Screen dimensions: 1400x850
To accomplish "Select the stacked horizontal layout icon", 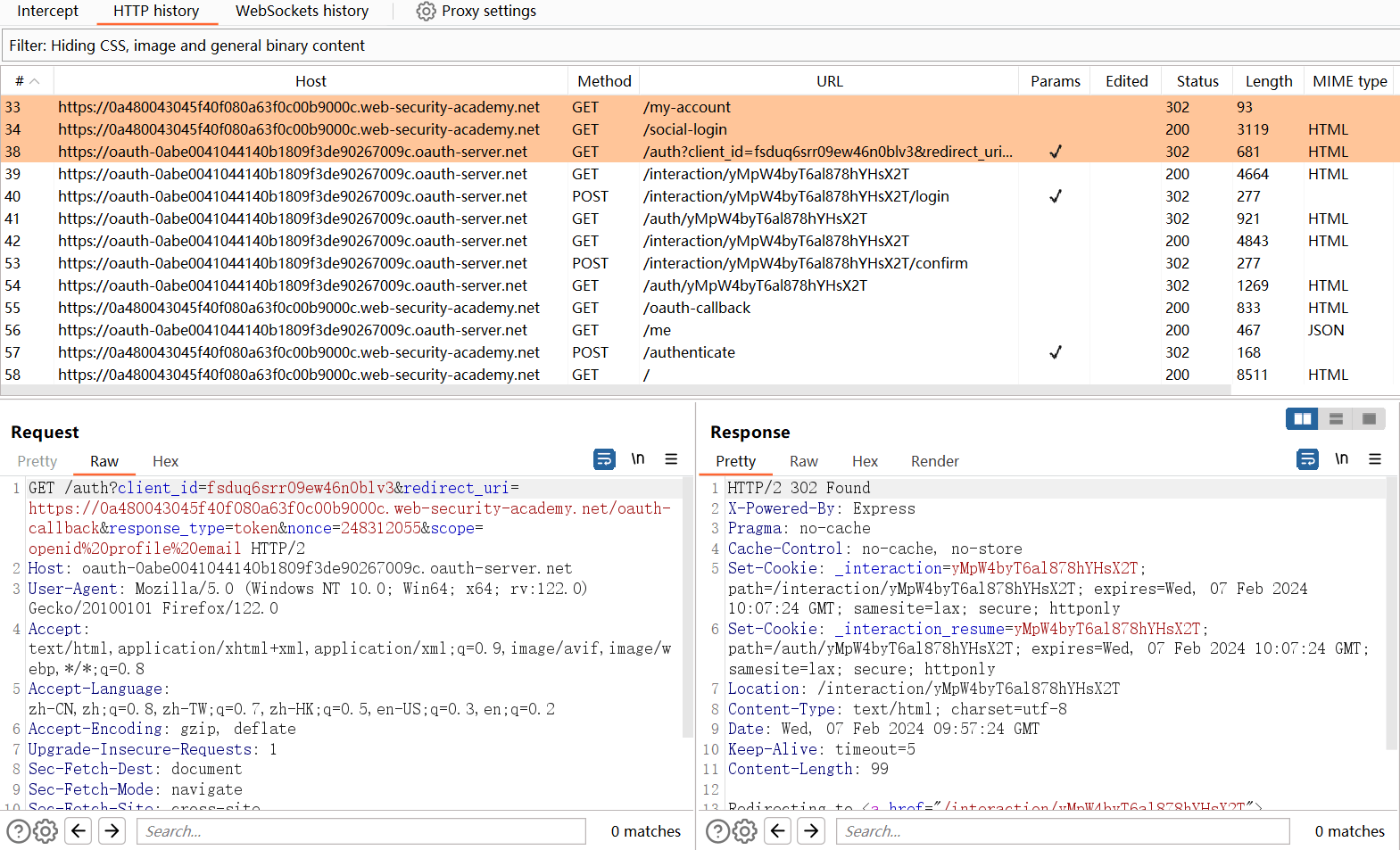I will tap(1336, 419).
